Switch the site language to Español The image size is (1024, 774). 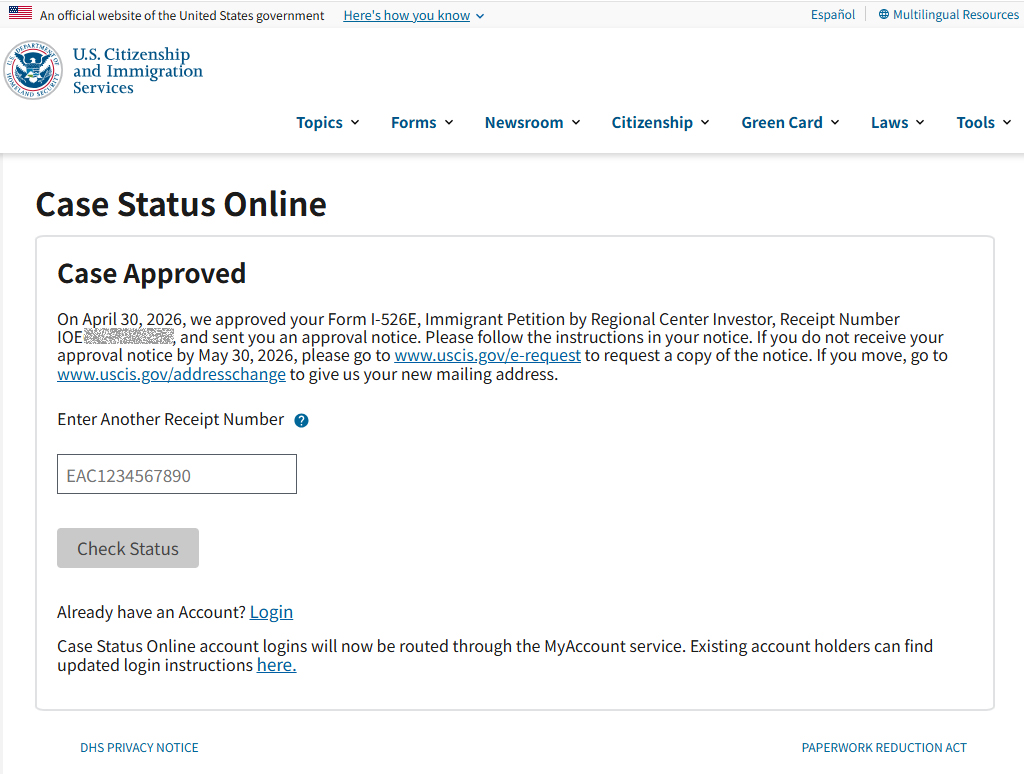coord(833,14)
